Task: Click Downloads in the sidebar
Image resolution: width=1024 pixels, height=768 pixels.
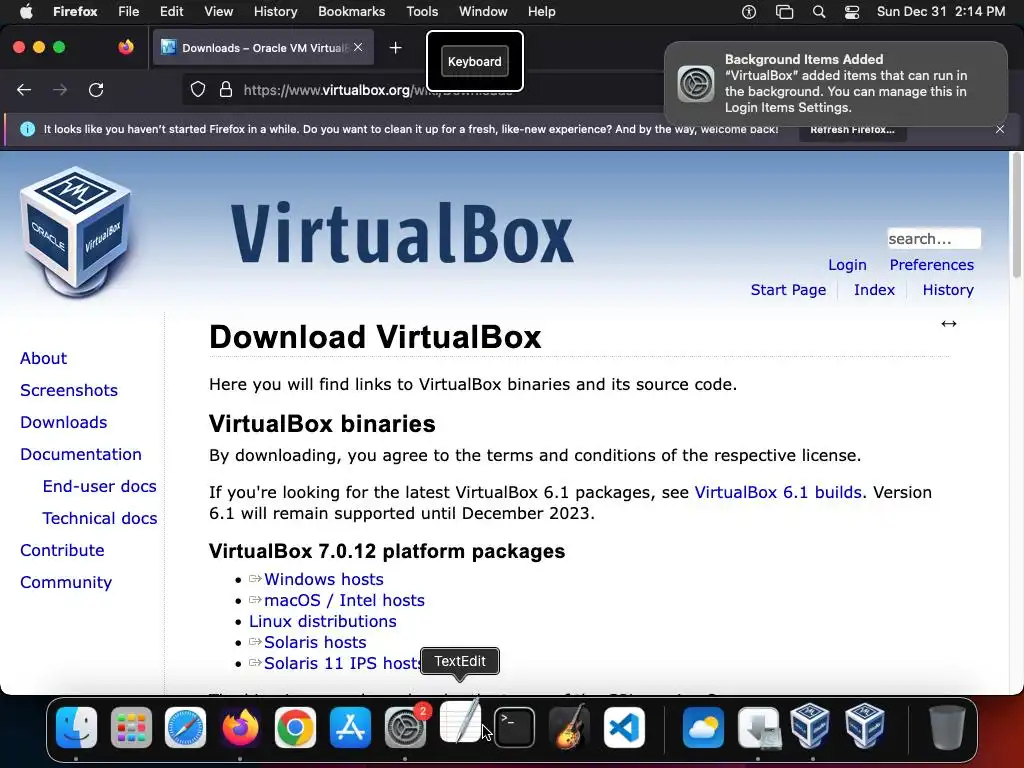Action: (x=63, y=423)
